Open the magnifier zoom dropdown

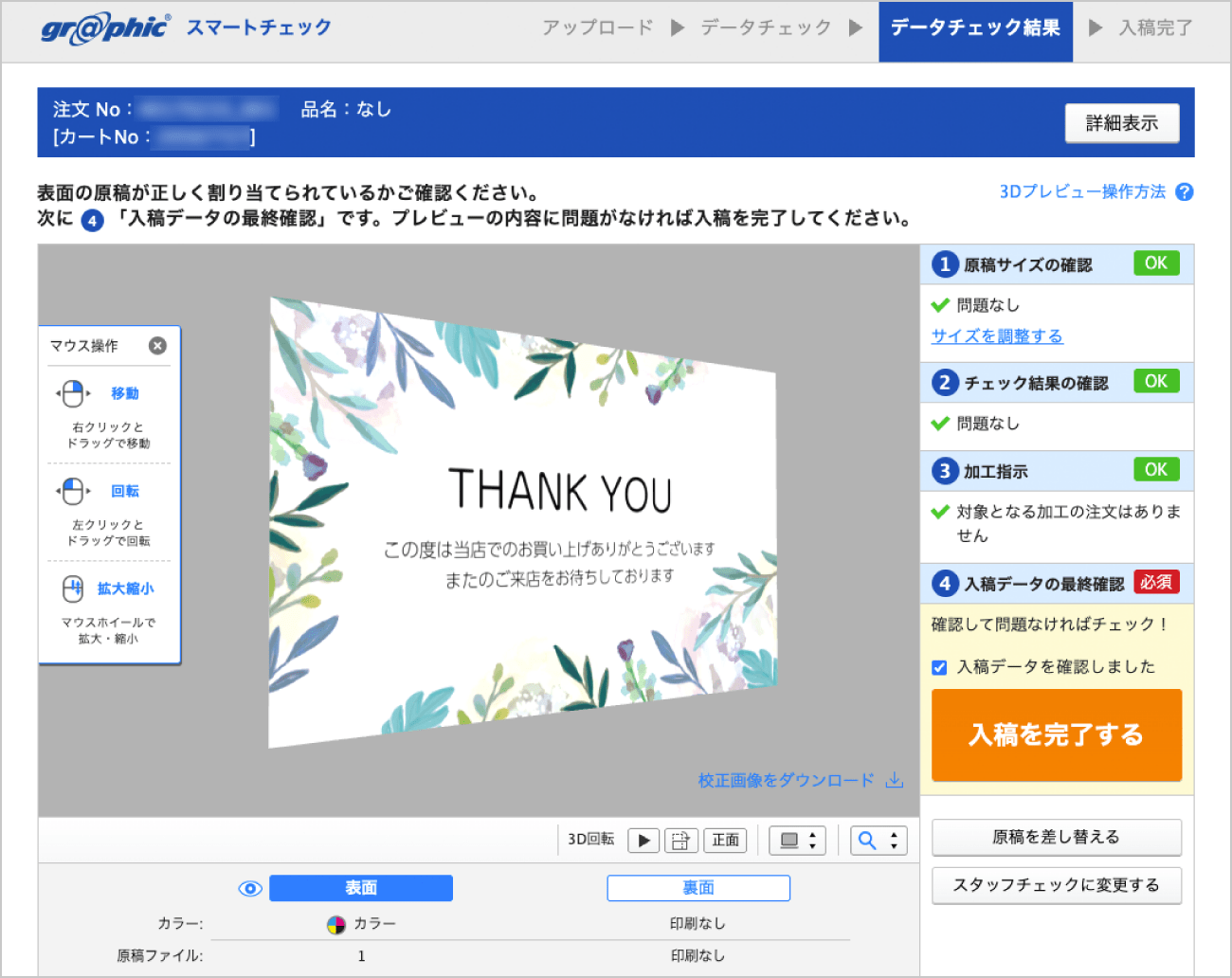click(x=879, y=840)
